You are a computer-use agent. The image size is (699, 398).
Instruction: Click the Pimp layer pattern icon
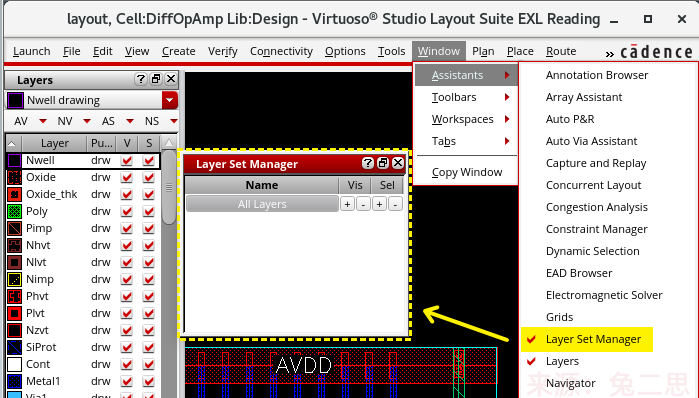tap(14, 228)
